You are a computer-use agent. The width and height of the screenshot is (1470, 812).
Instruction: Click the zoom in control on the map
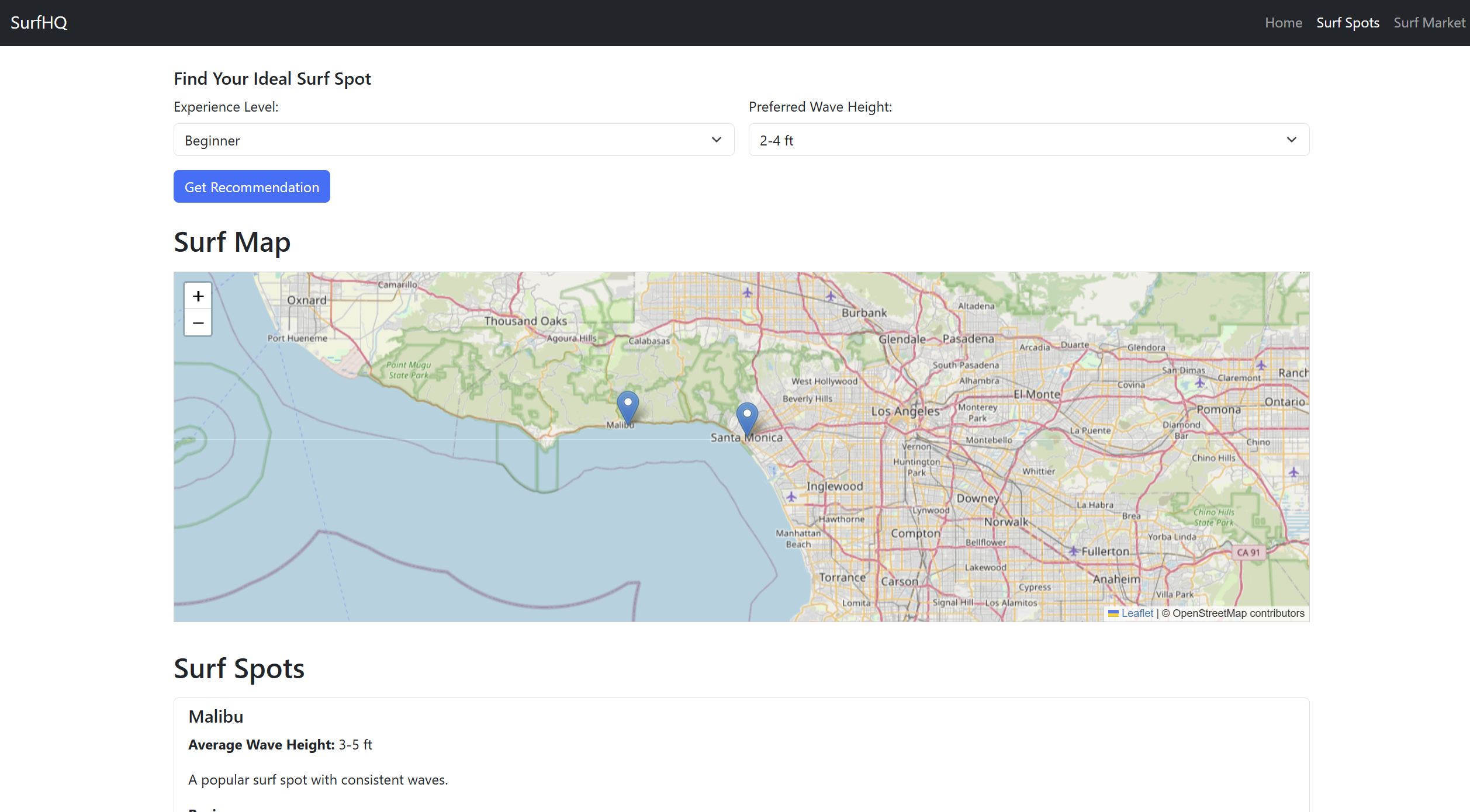coord(198,296)
